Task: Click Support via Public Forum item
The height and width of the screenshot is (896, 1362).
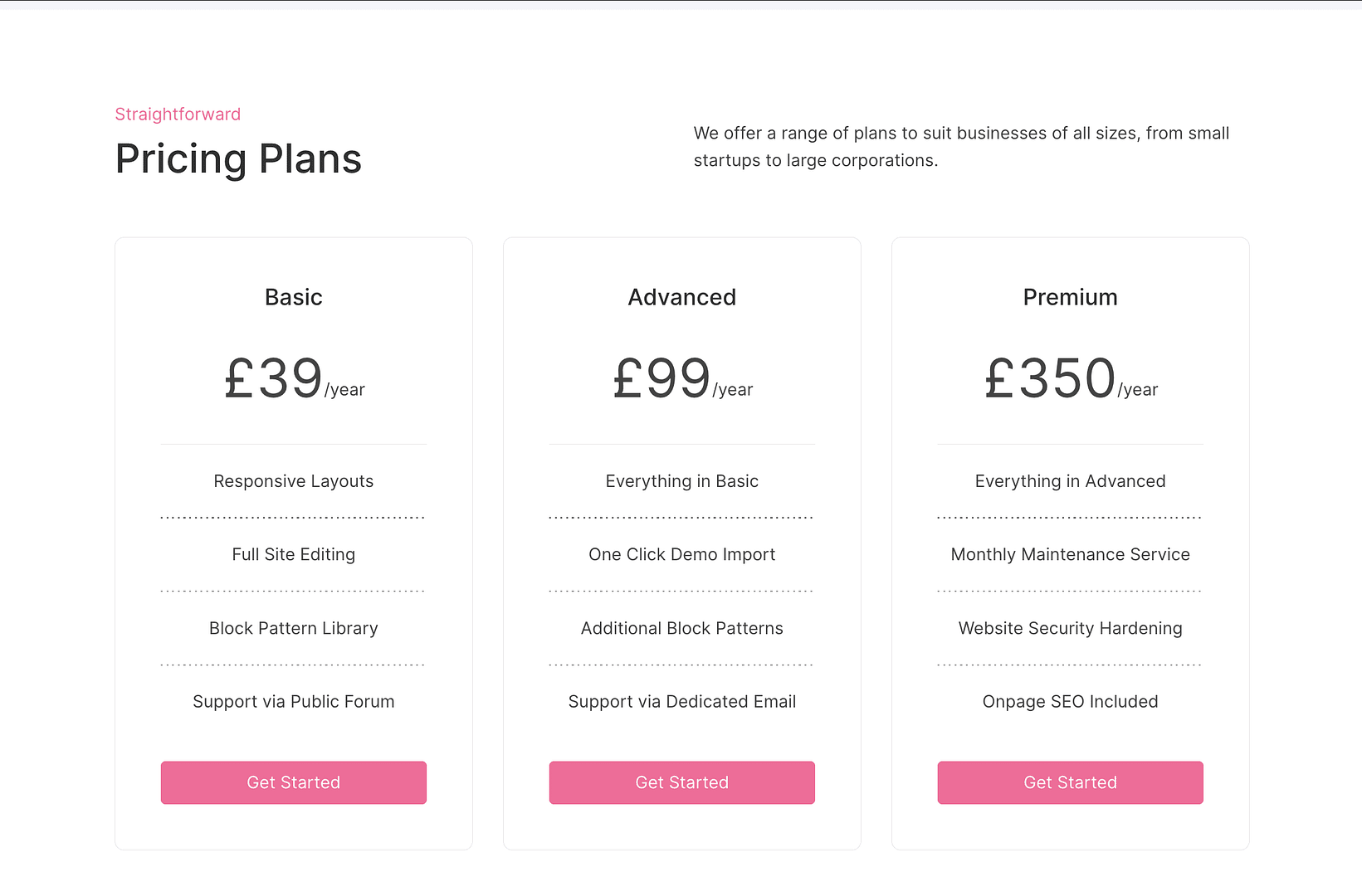Action: (294, 702)
